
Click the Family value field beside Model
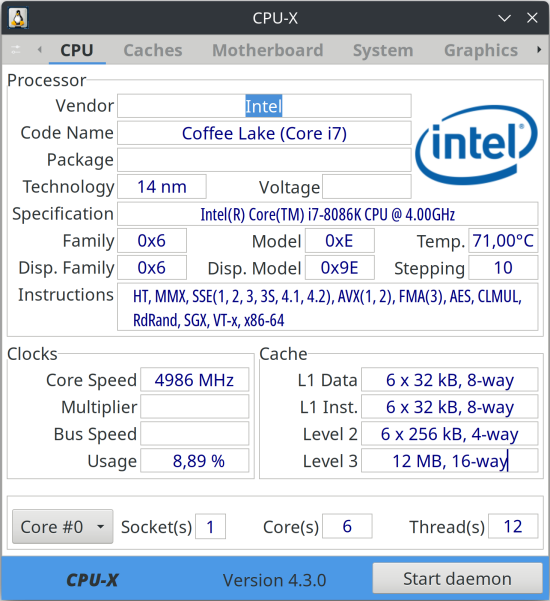pos(152,241)
